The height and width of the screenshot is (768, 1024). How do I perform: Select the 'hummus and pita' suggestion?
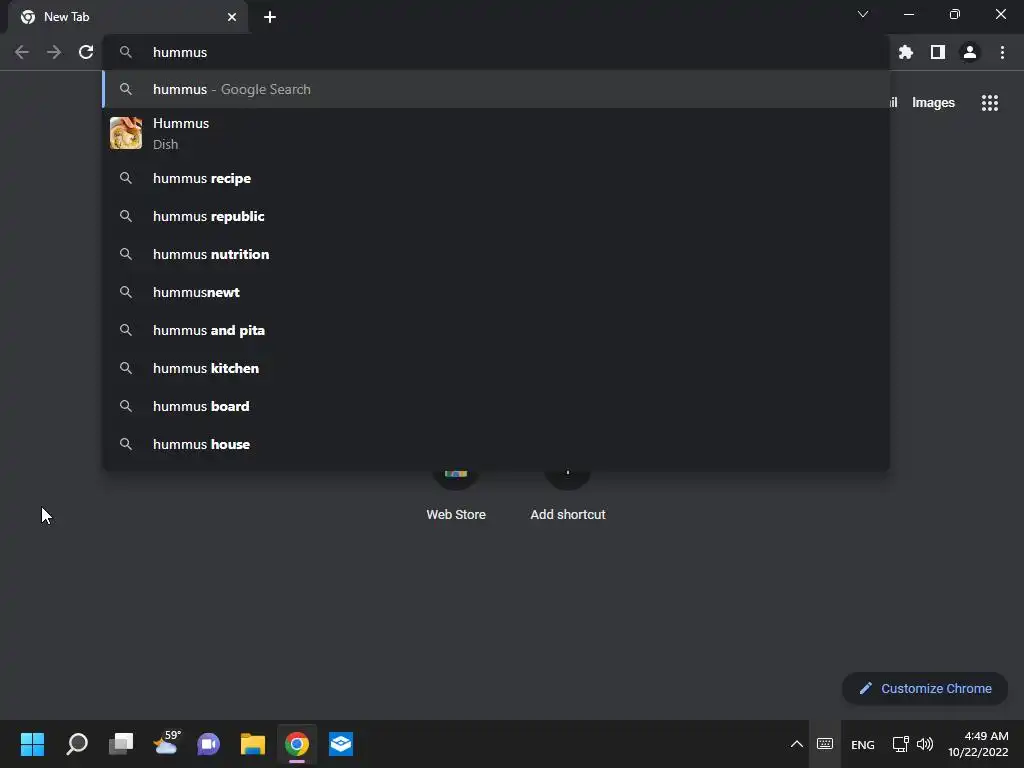click(496, 330)
